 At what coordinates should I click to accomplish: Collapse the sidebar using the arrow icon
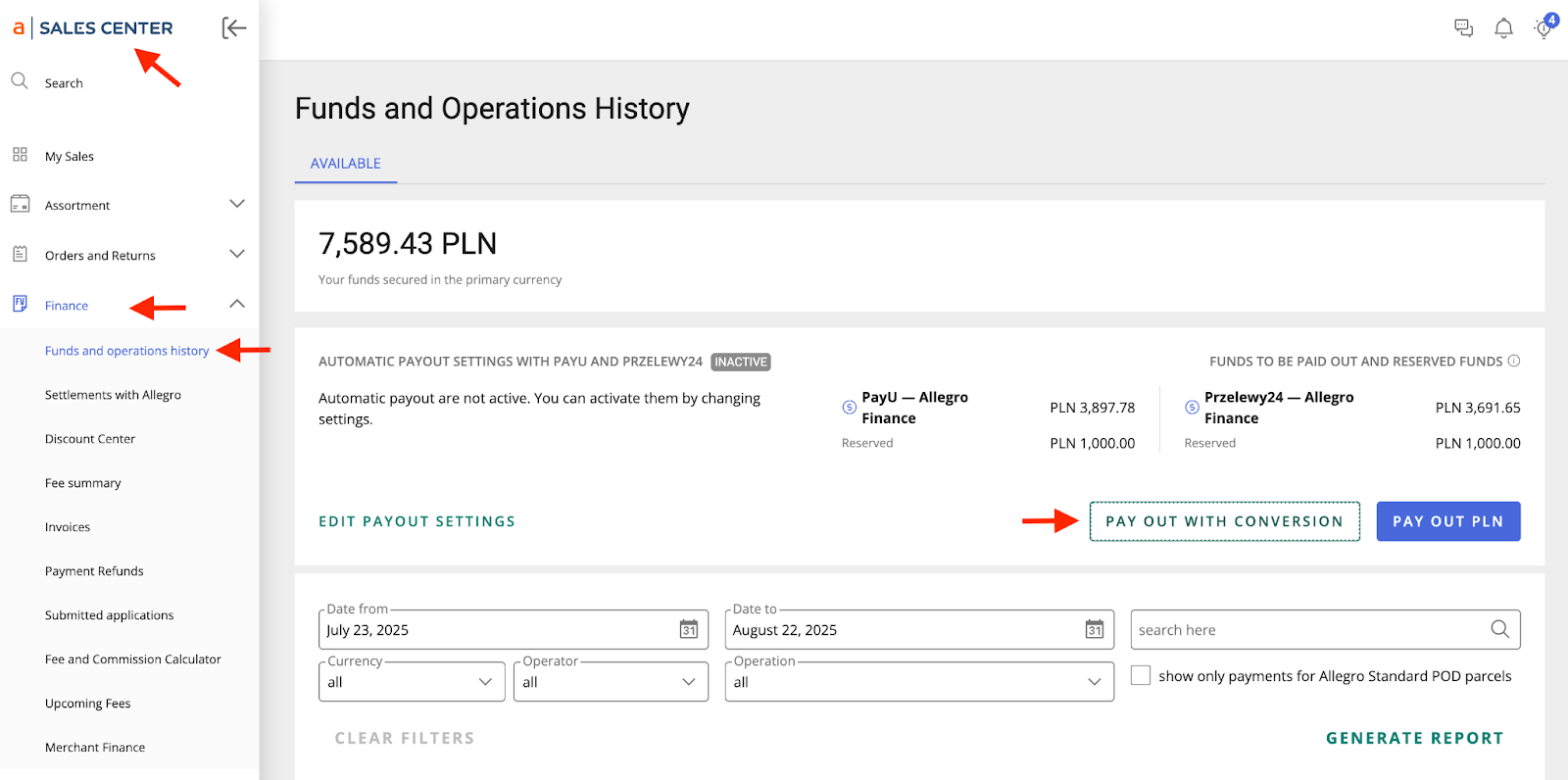[x=233, y=28]
